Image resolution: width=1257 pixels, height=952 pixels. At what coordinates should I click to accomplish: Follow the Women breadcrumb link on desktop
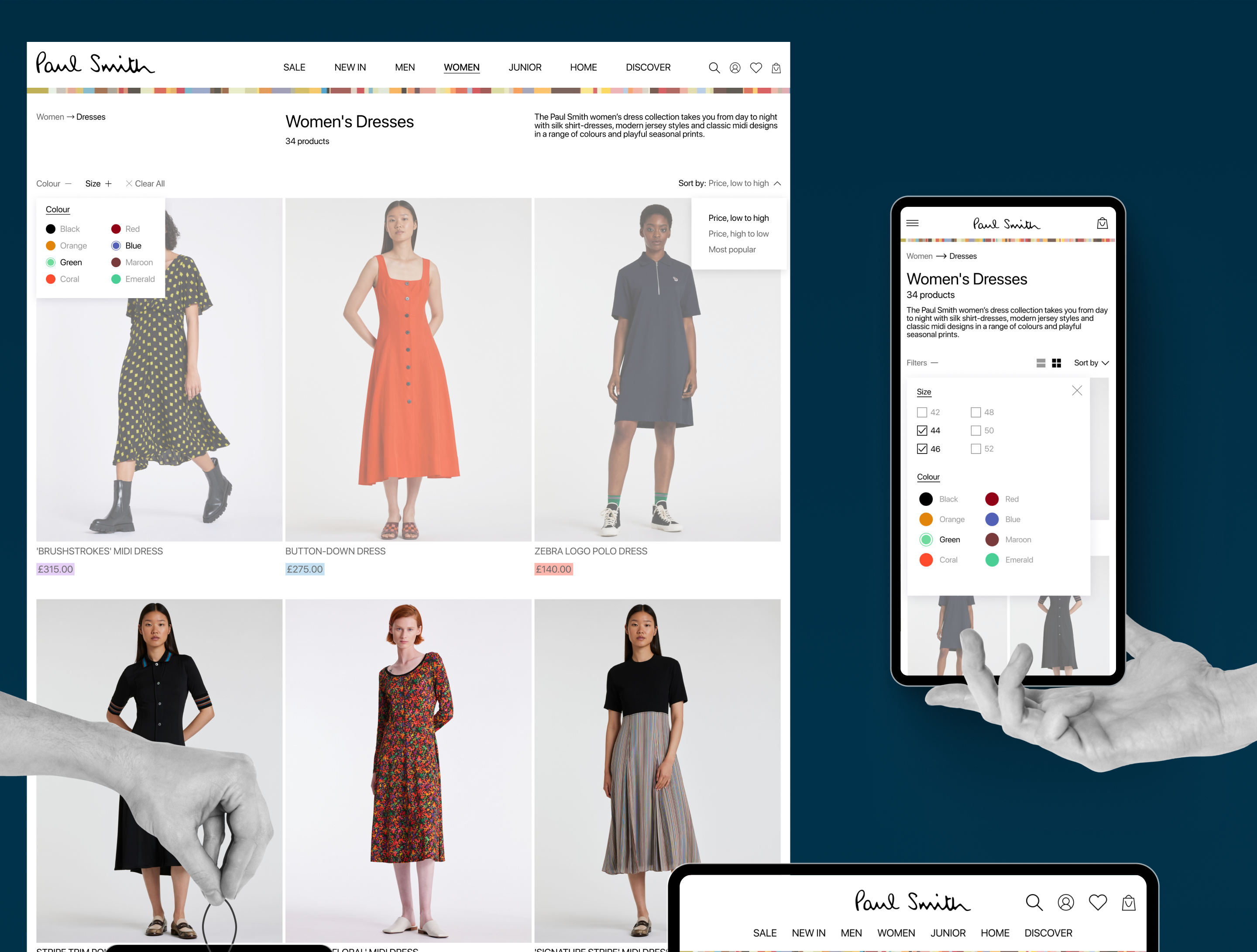(x=50, y=117)
